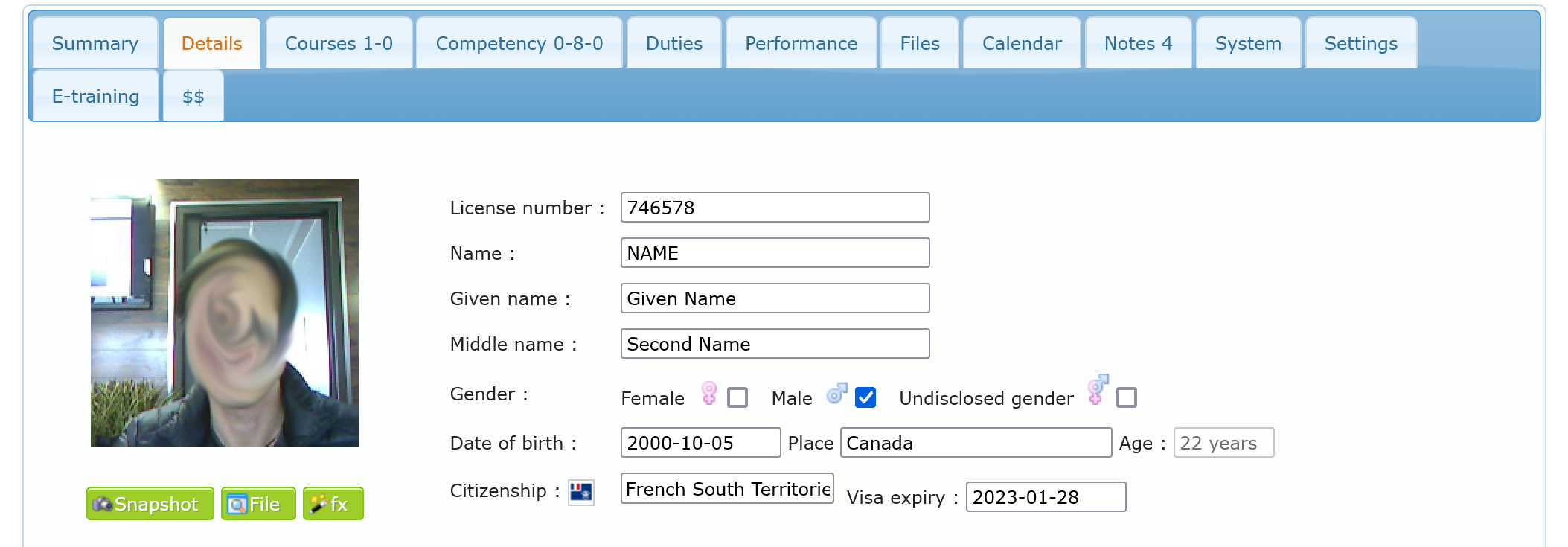Check the Female gender checkbox

737,397
